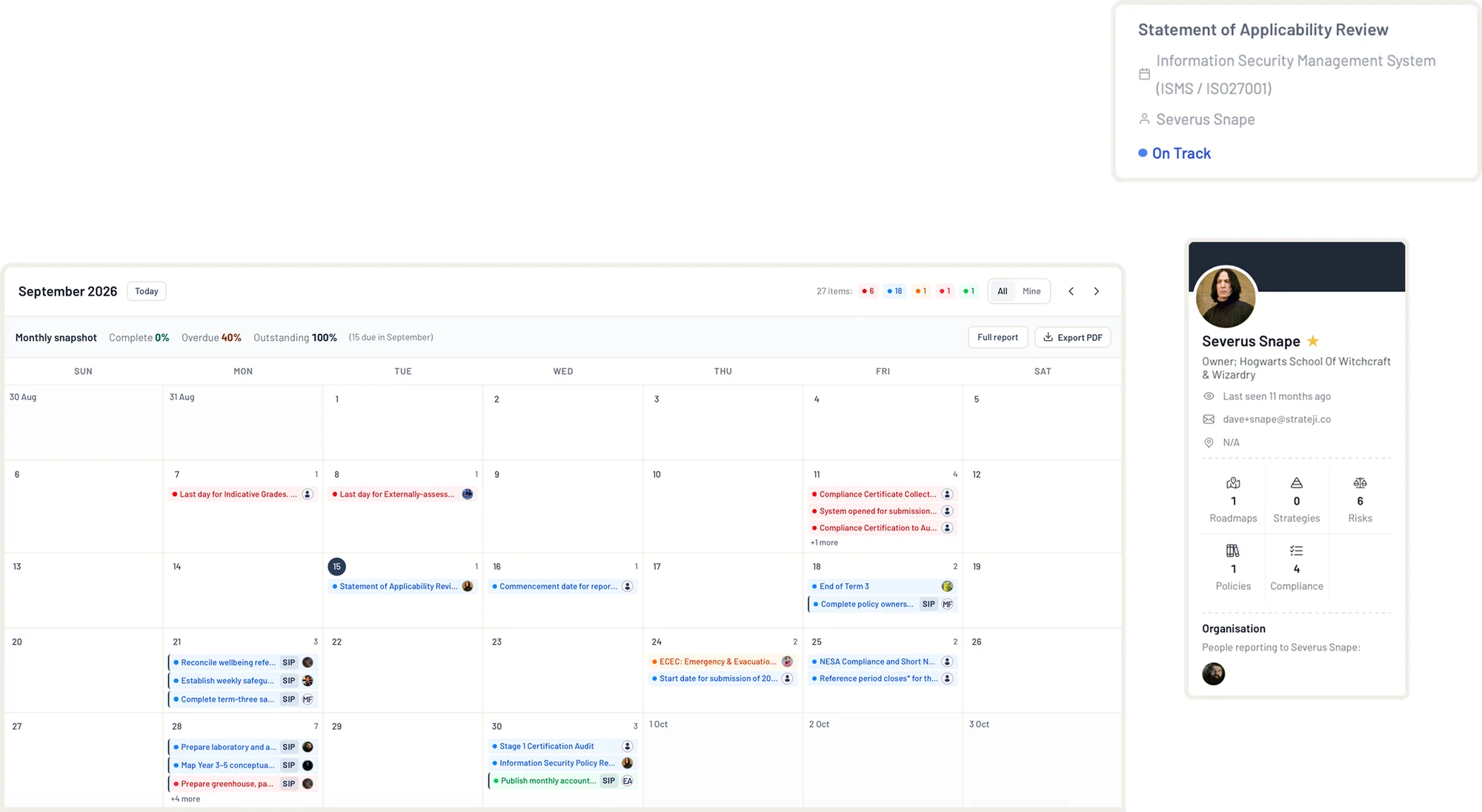Open the Risks scales icon
The width and height of the screenshot is (1482, 812).
1360,483
